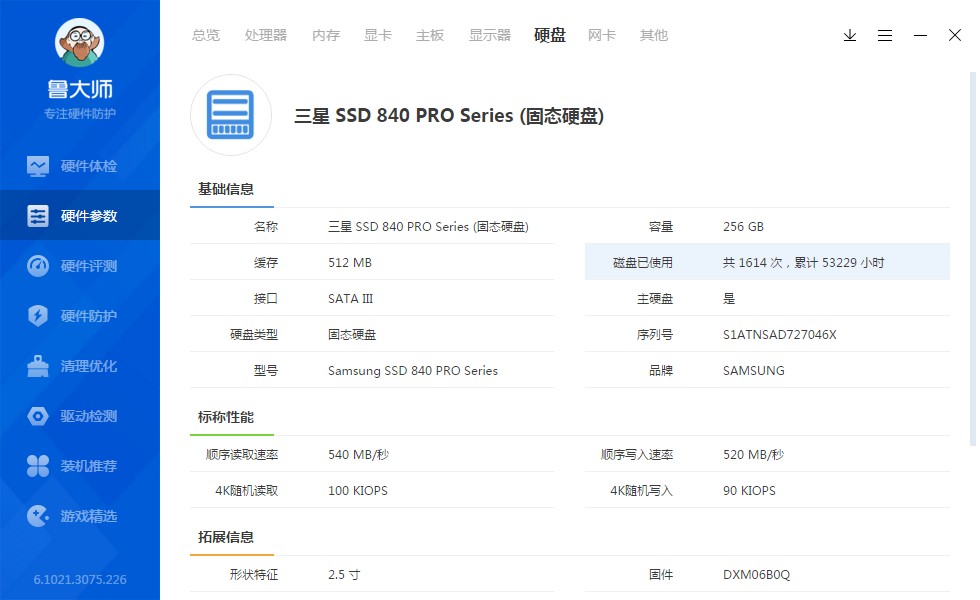
Task: Open 硬件防护 shield icon
Action: [x=38, y=316]
